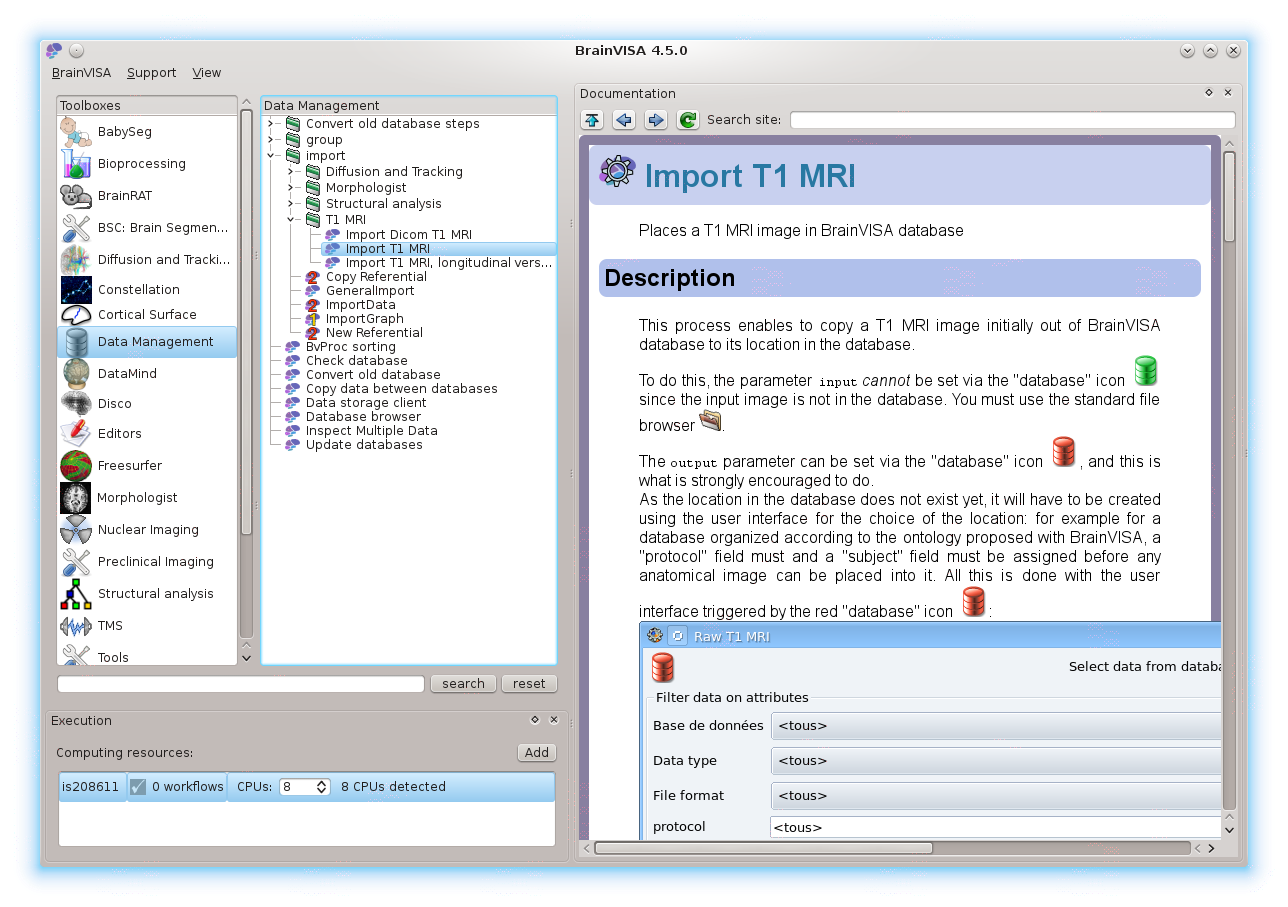The height and width of the screenshot is (907, 1288).
Task: Click the search button
Action: pos(463,684)
